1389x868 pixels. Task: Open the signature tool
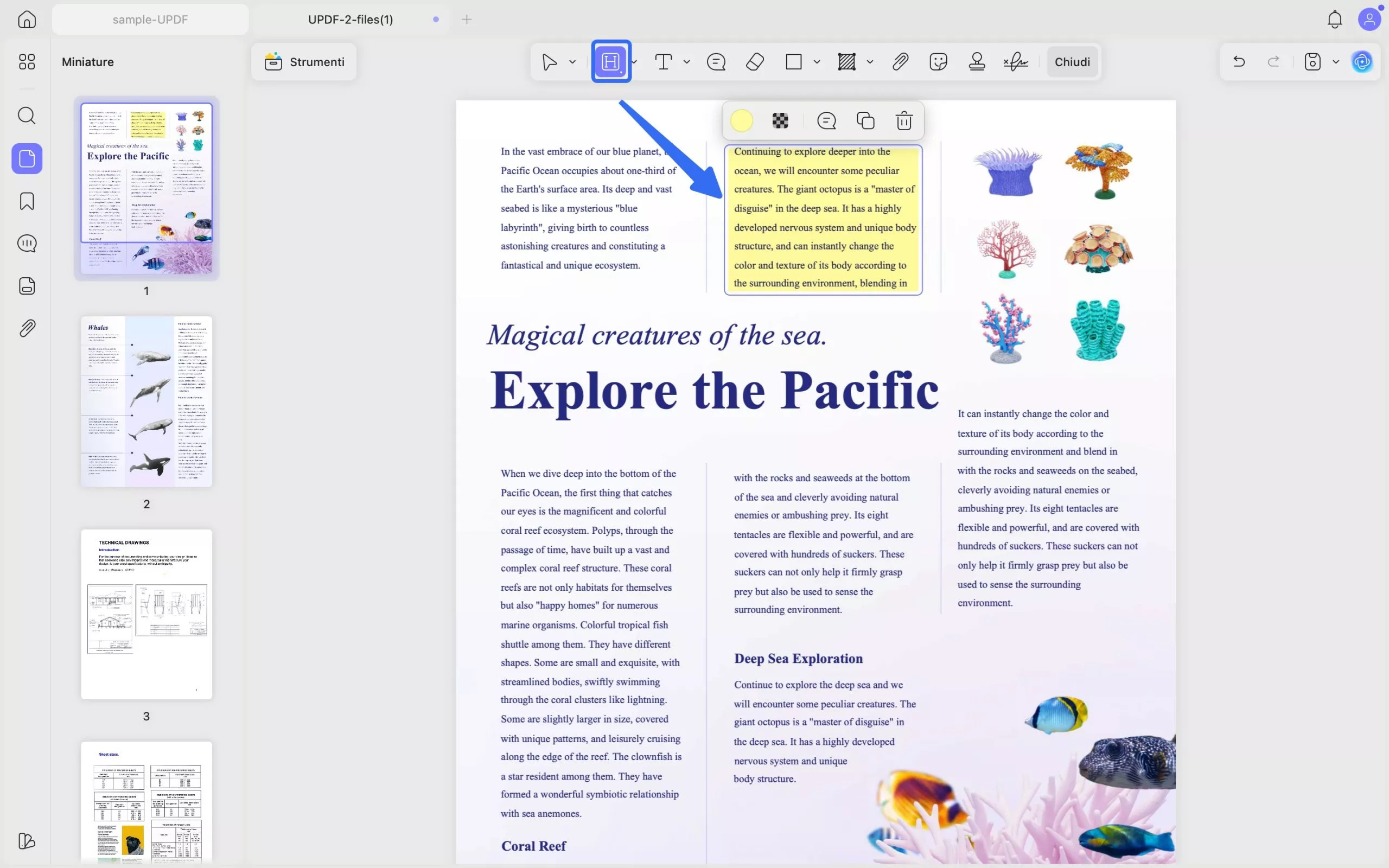click(1016, 61)
